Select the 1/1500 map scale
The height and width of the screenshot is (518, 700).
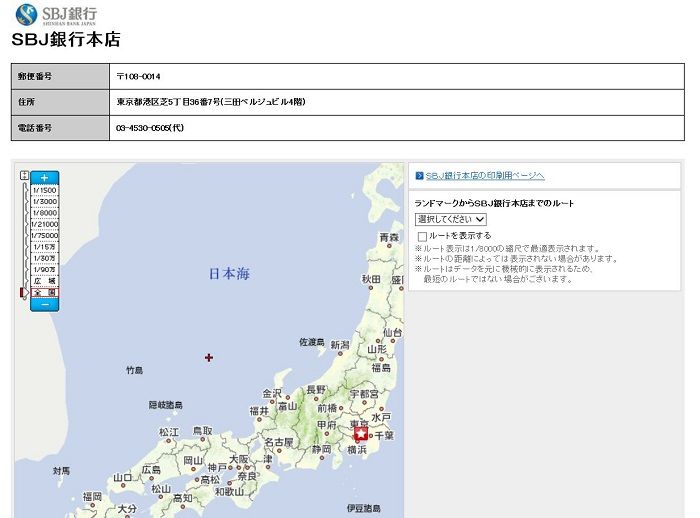point(45,190)
